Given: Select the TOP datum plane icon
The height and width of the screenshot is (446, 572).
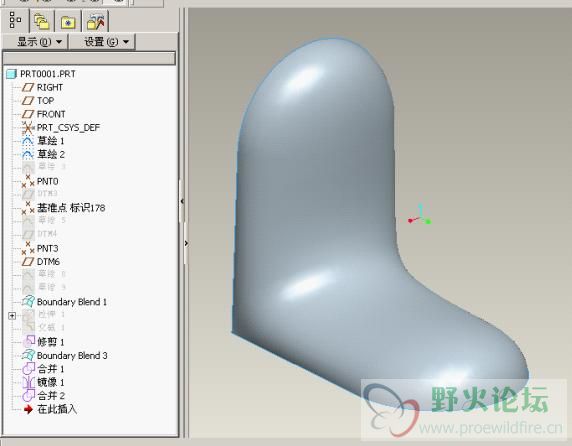Looking at the screenshot, I should click(x=28, y=101).
